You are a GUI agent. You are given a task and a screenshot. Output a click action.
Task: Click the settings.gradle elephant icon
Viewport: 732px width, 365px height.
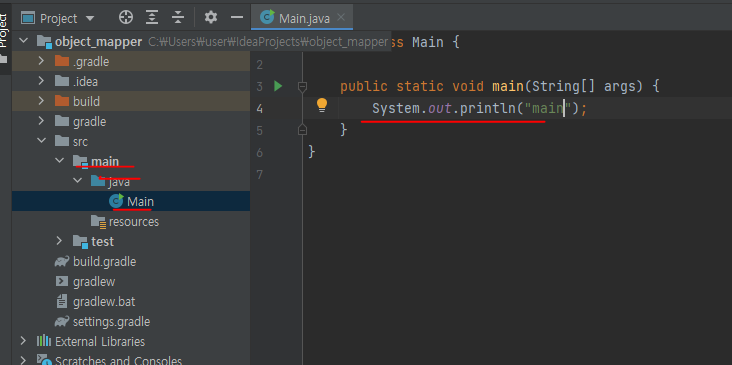(x=62, y=322)
